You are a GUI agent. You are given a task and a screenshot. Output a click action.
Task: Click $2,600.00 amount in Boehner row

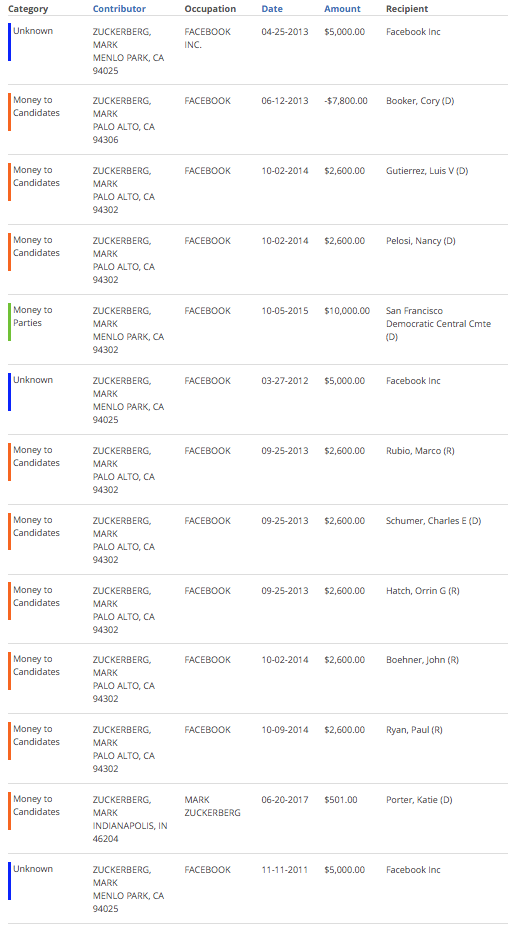(344, 659)
